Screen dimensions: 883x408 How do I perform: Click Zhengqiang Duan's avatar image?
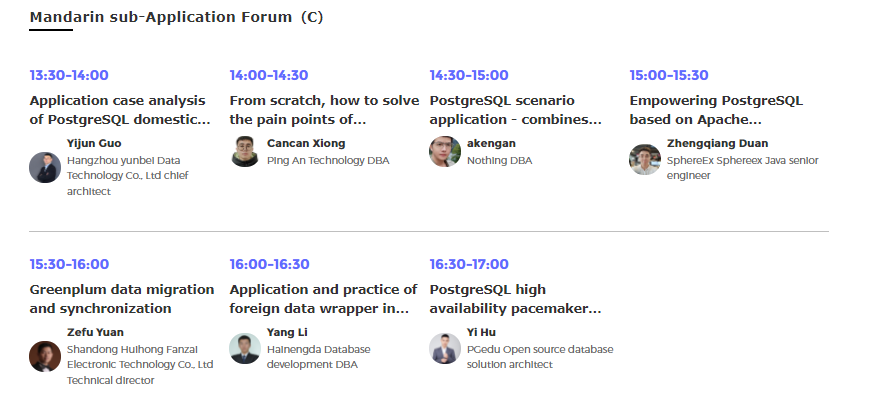(x=645, y=160)
